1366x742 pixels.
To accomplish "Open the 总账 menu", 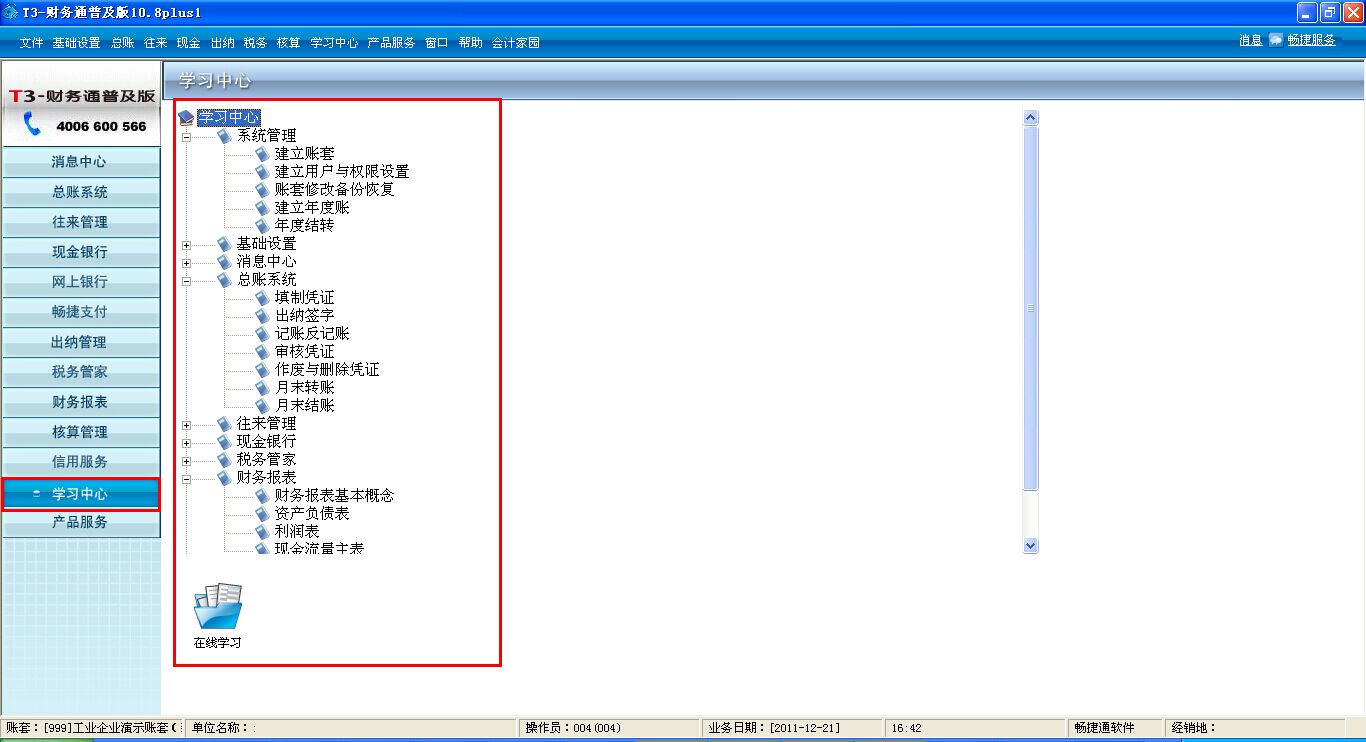I will click(x=122, y=43).
